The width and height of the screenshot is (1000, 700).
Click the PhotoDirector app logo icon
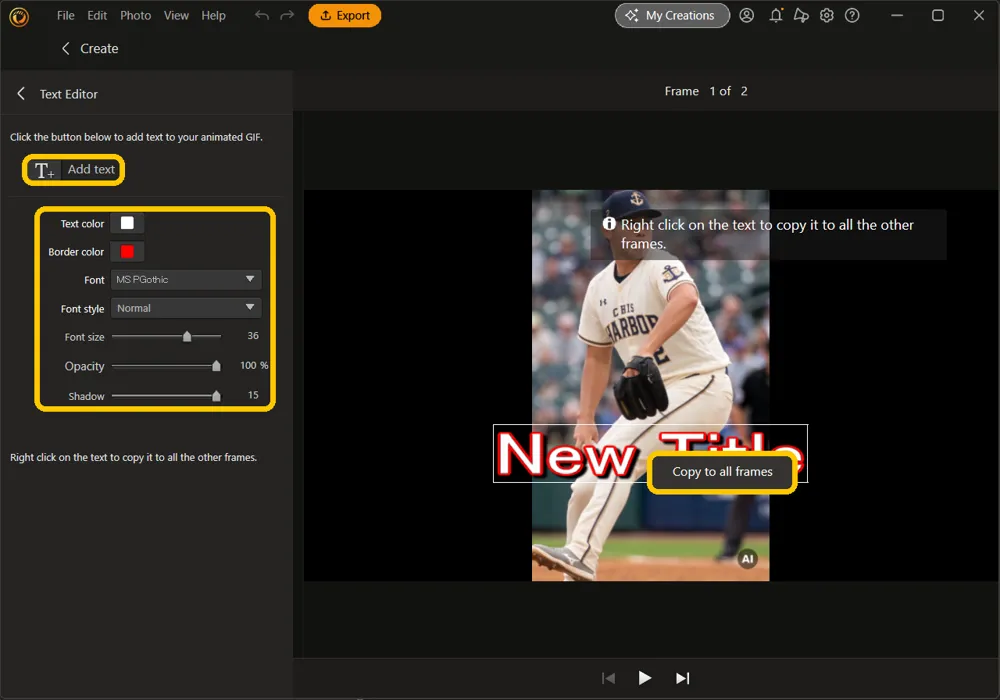point(19,17)
